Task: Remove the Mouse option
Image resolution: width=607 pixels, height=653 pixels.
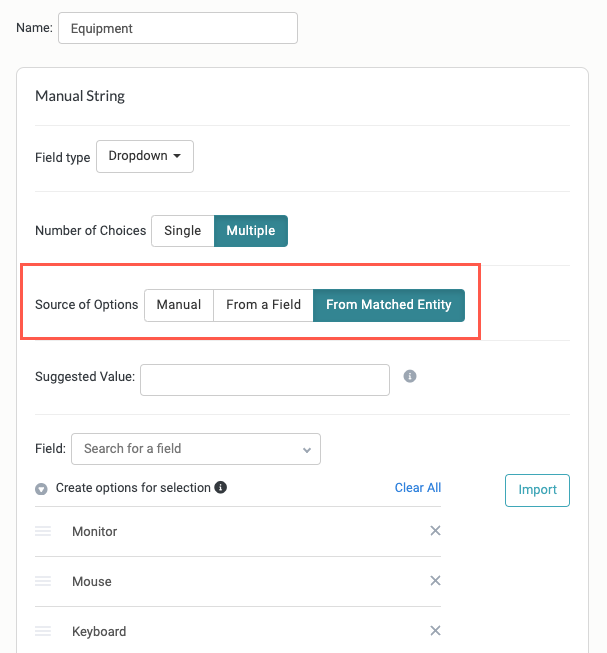Action: coord(435,581)
